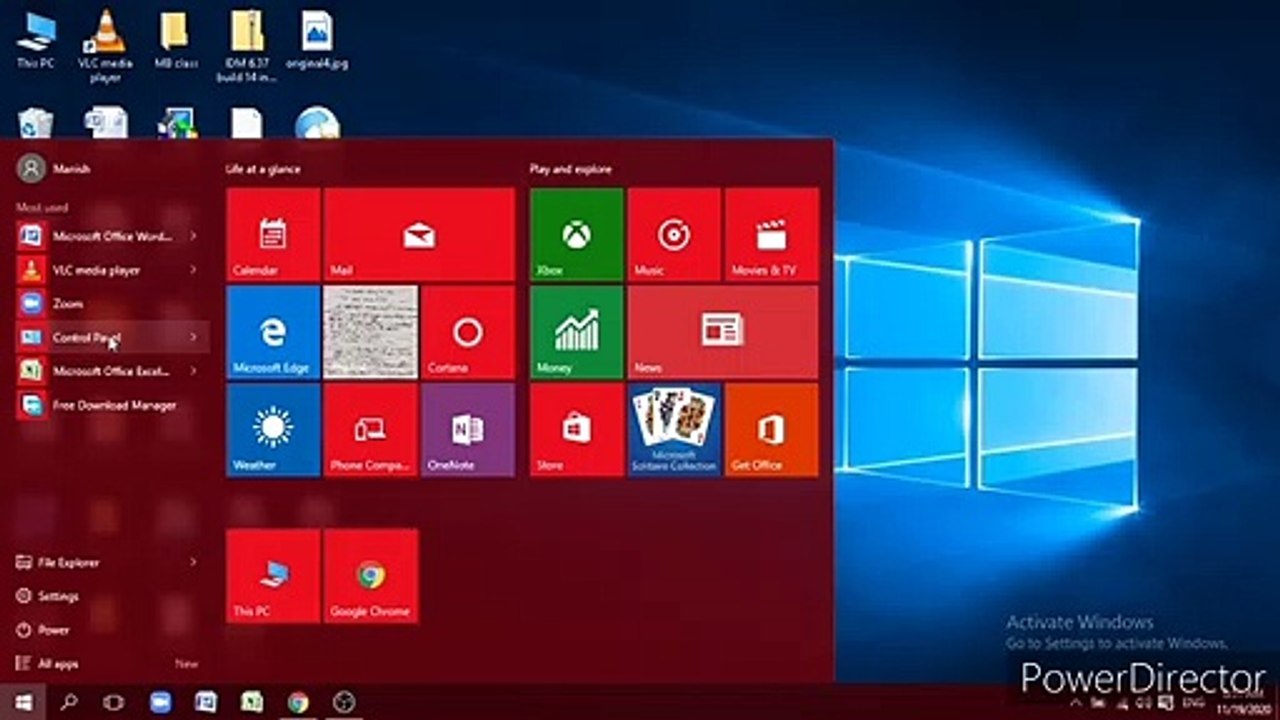Open the Movies & TV tile
The image size is (1280, 720).
click(x=772, y=234)
